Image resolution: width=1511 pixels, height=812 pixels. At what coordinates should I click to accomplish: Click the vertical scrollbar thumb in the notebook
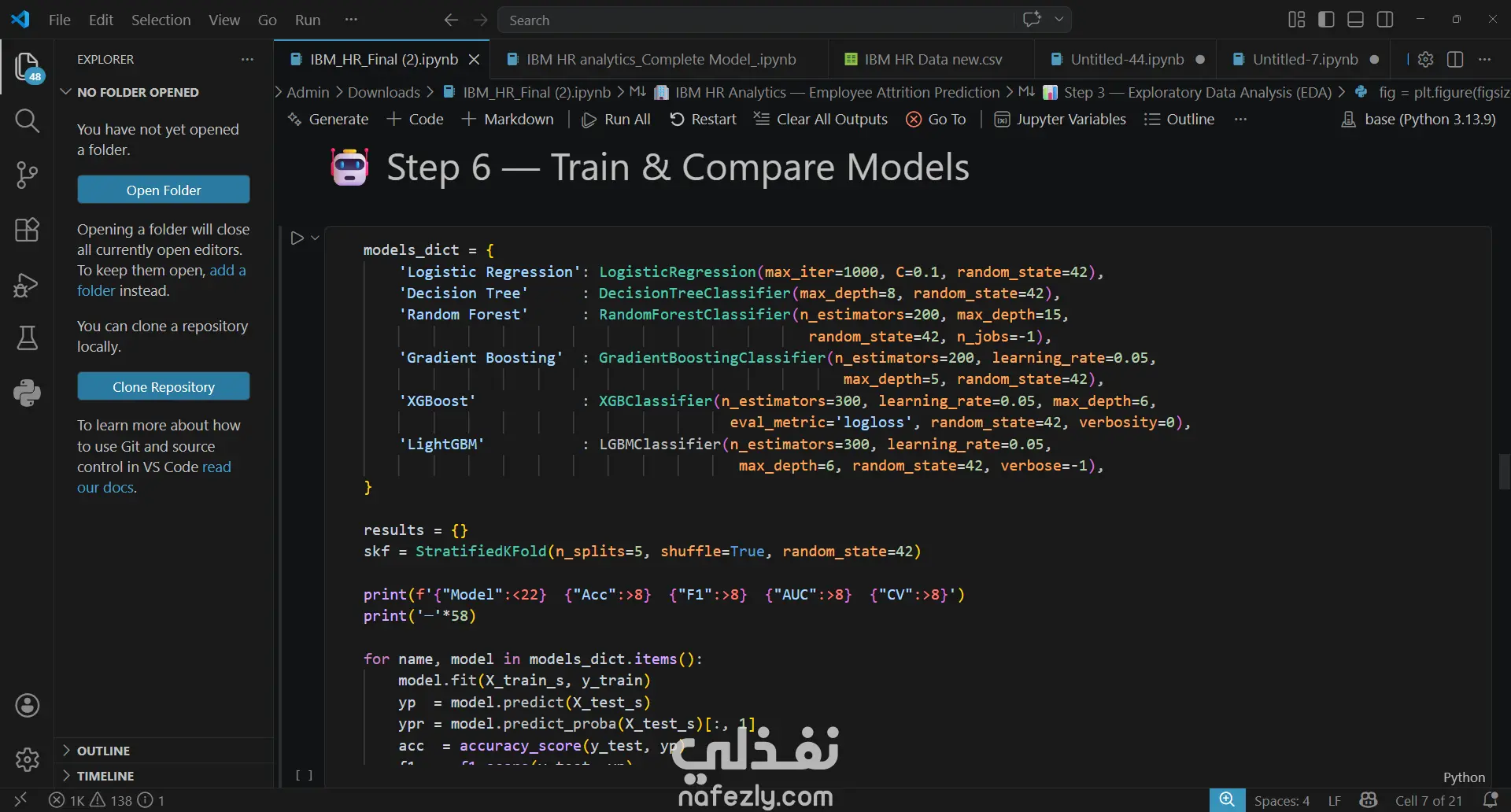click(x=1504, y=472)
